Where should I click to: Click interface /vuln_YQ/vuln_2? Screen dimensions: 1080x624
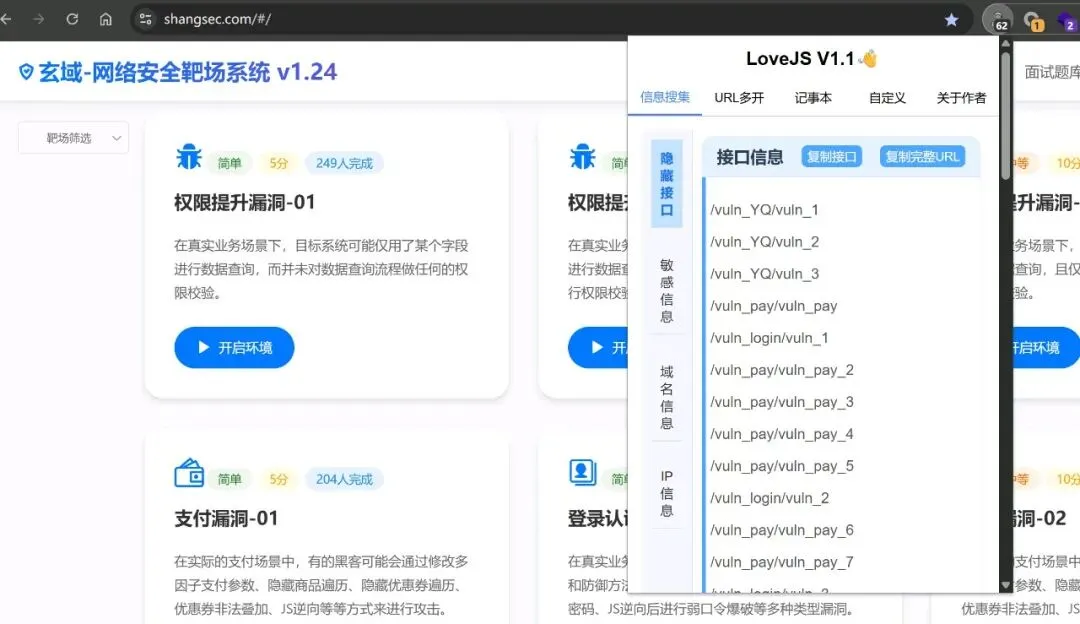tap(765, 242)
